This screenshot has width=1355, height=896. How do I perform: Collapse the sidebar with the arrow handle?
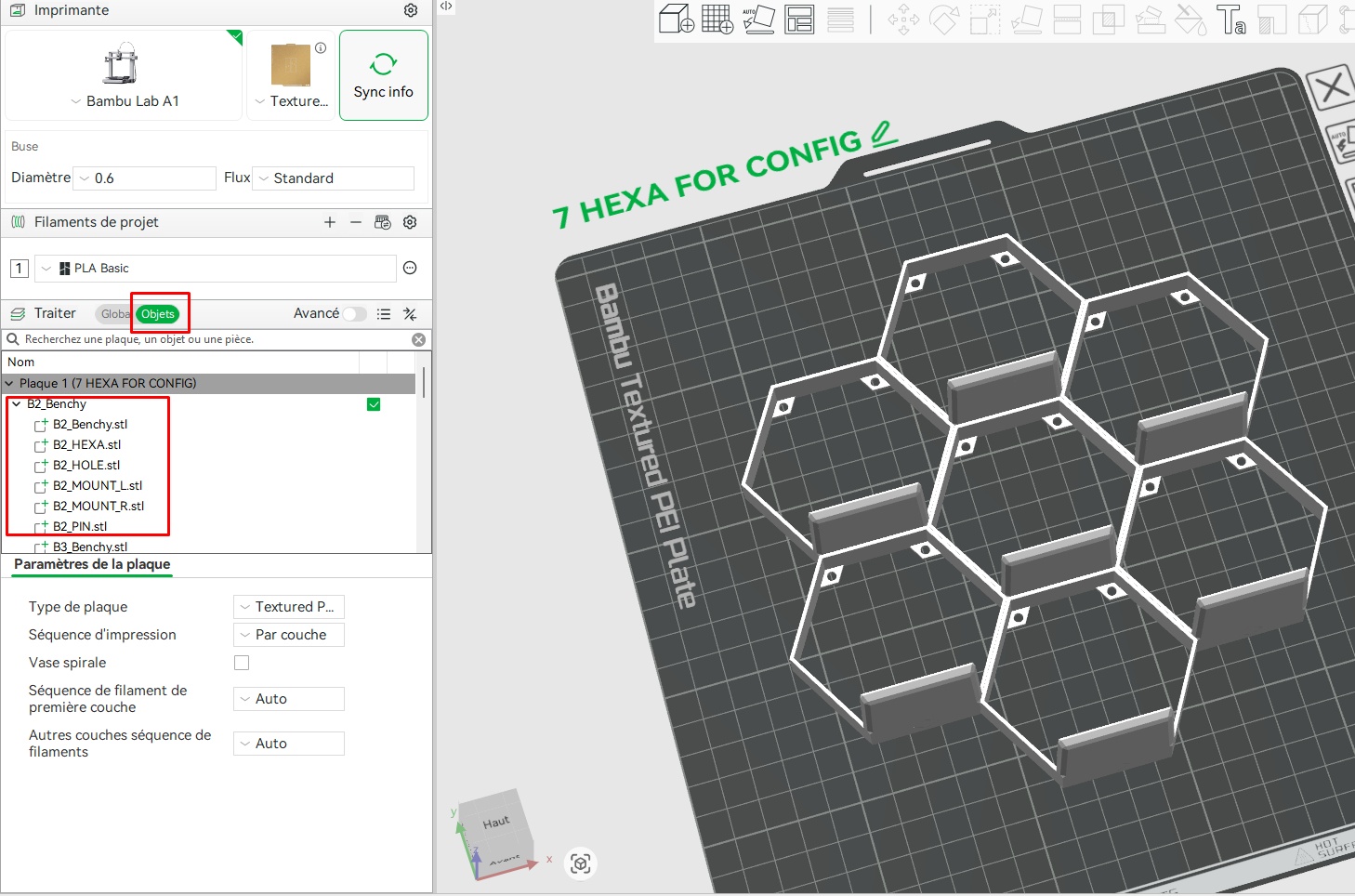446,7
